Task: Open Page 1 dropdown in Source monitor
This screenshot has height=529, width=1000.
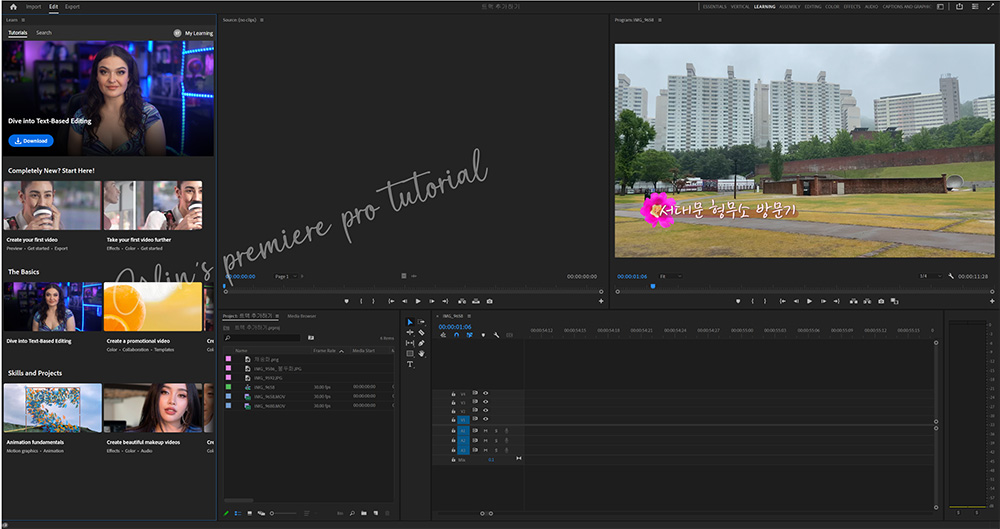Action: tap(285, 276)
